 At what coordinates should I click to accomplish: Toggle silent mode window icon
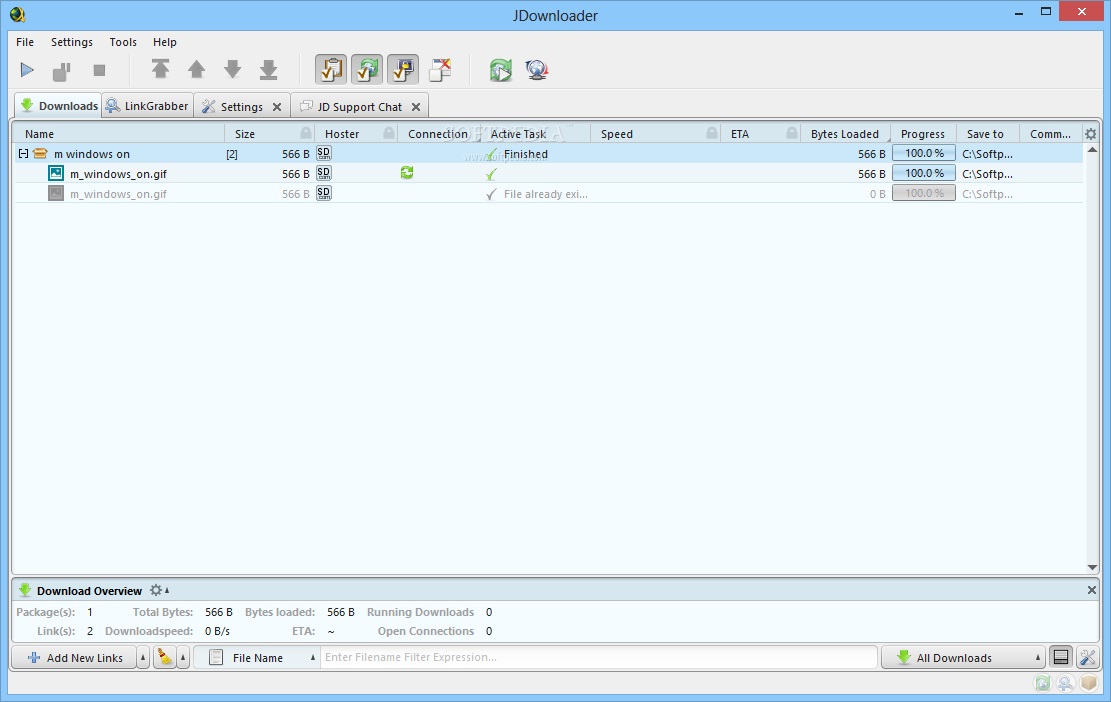(x=440, y=69)
